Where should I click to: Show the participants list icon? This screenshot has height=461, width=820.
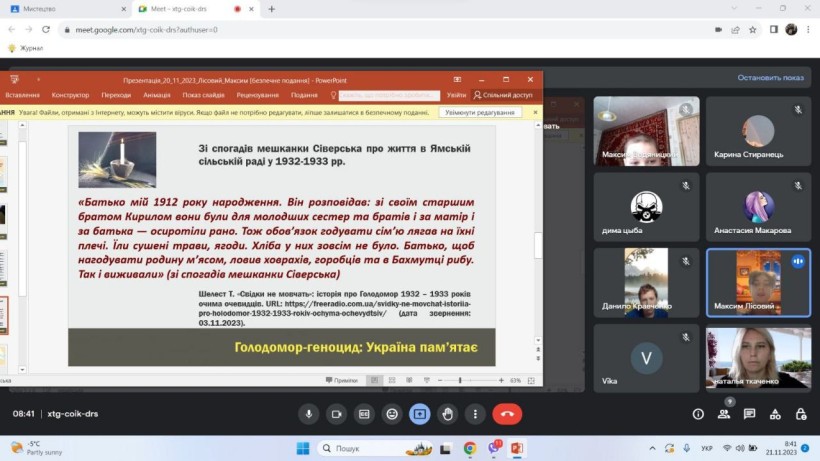click(724, 414)
